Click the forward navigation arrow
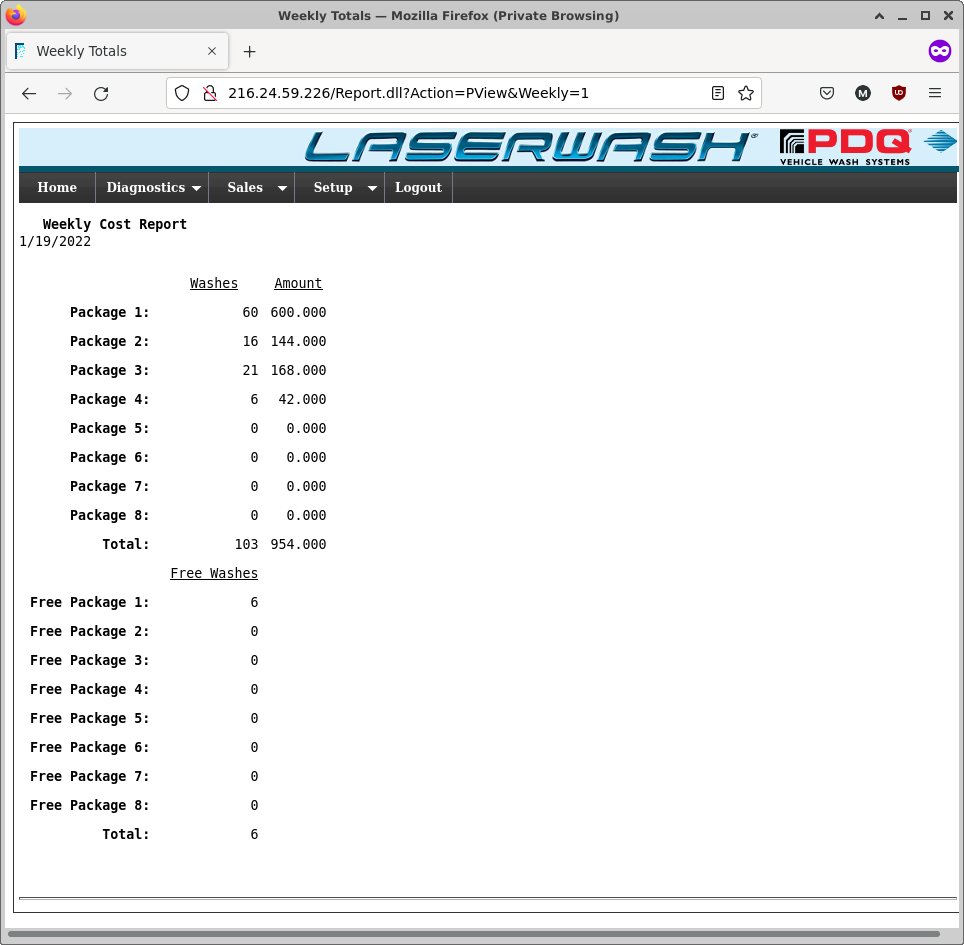The width and height of the screenshot is (964, 945). pos(65,93)
